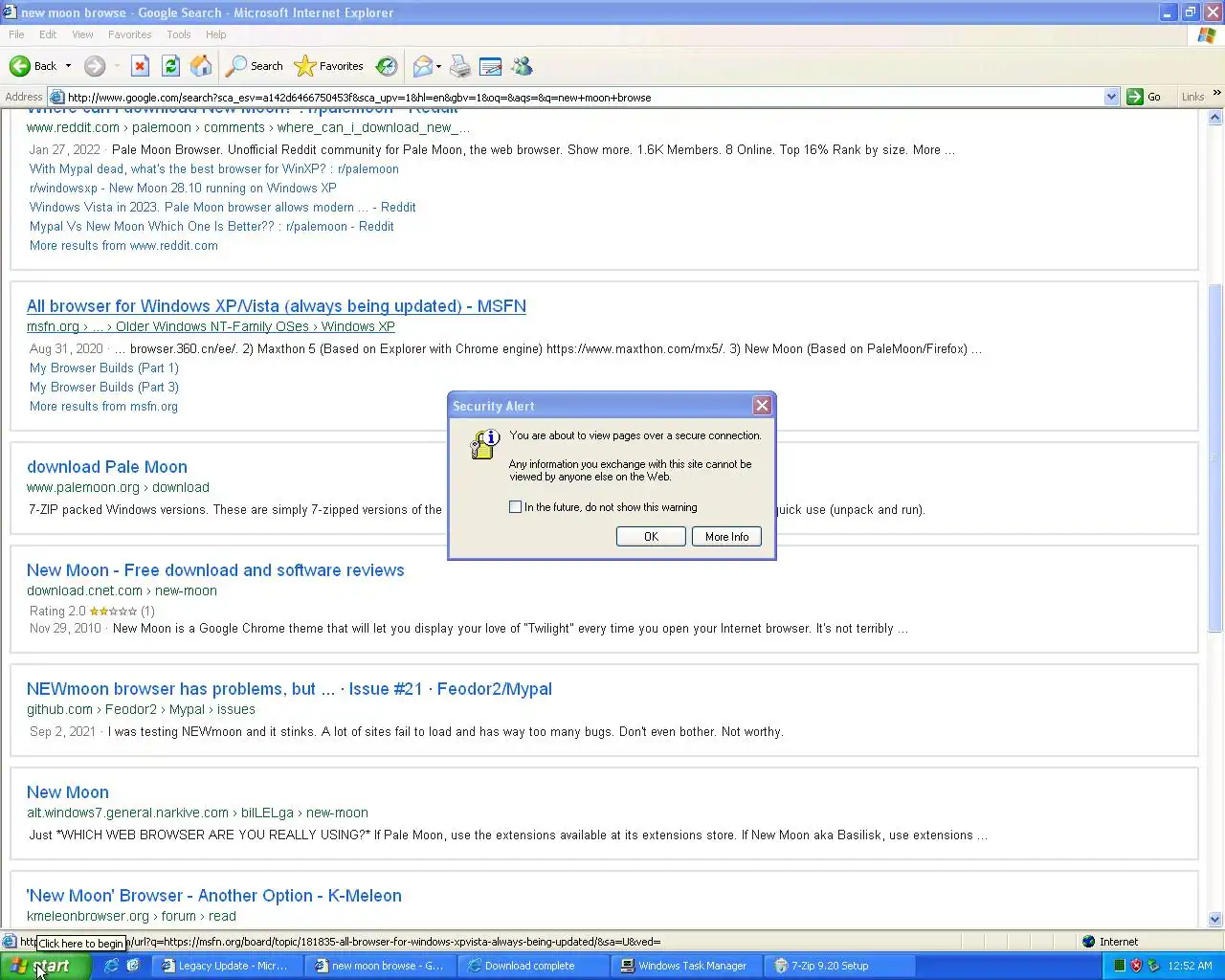Expand the Address bar dropdown list
The width and height of the screenshot is (1225, 980).
(x=1111, y=97)
